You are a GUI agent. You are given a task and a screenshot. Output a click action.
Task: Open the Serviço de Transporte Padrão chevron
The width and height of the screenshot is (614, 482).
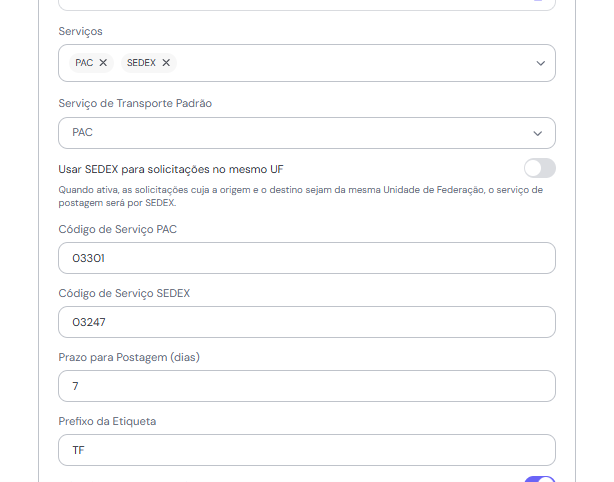[537, 133]
